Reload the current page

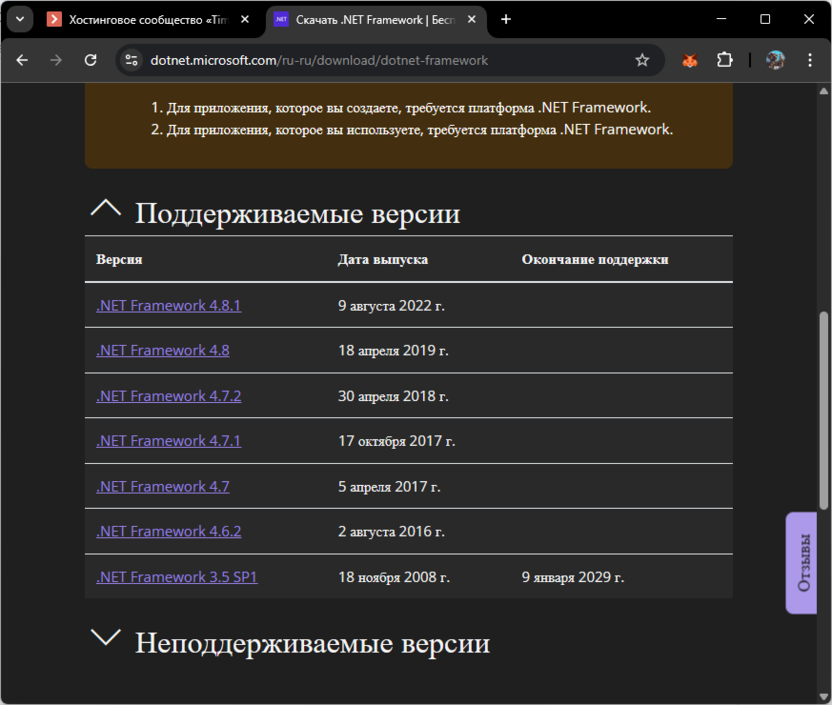click(90, 60)
